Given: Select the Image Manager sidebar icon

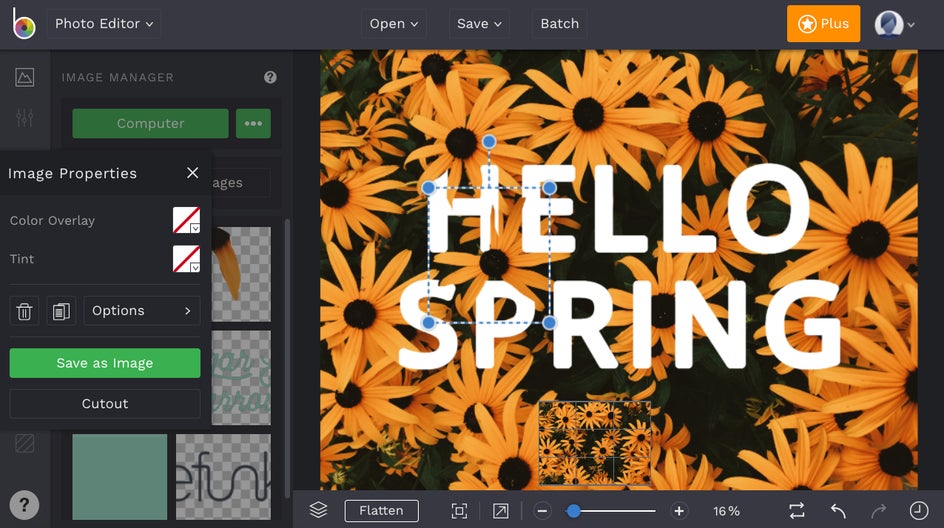Looking at the screenshot, I should (25, 77).
